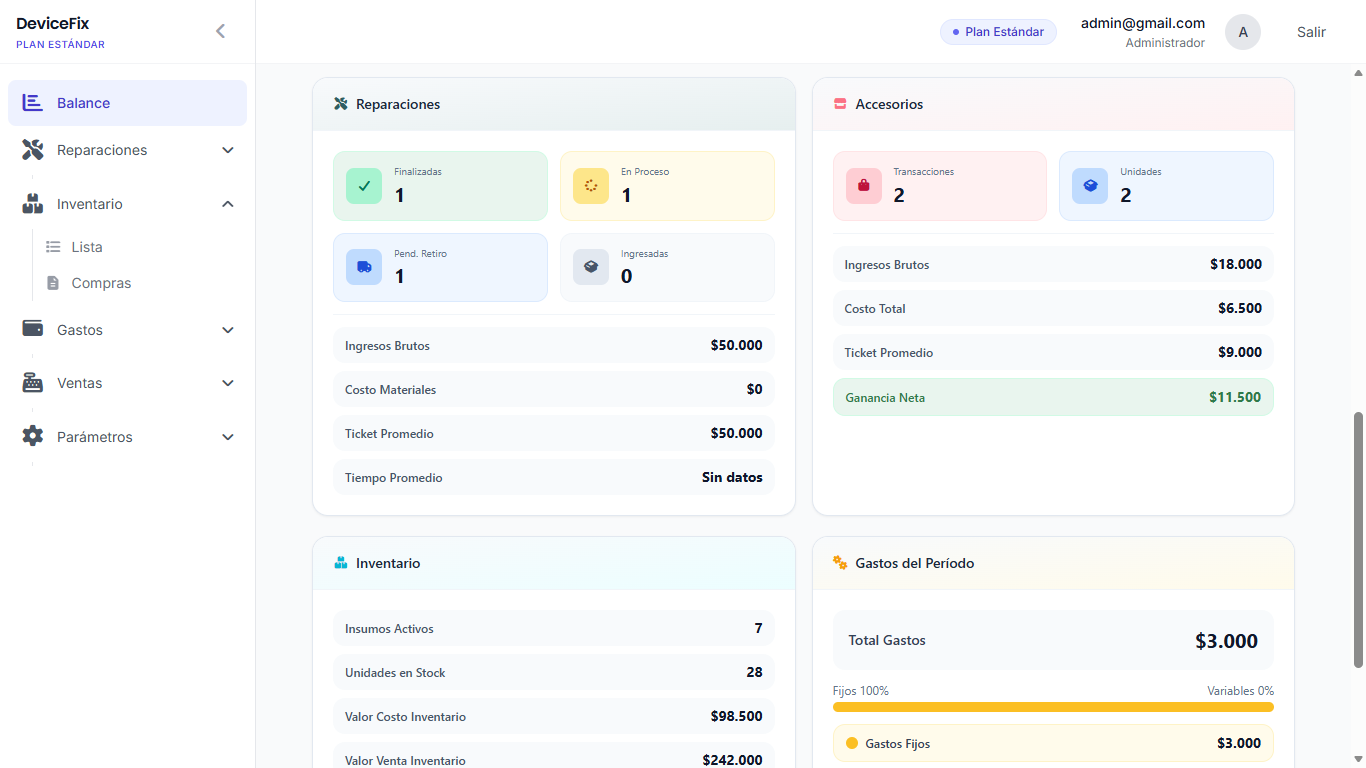Click the green Finalizadas checkmark icon

click(x=363, y=185)
